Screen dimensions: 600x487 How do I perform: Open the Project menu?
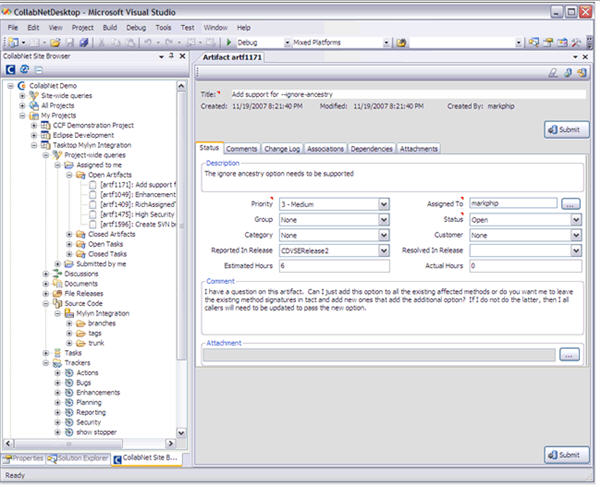[x=83, y=28]
